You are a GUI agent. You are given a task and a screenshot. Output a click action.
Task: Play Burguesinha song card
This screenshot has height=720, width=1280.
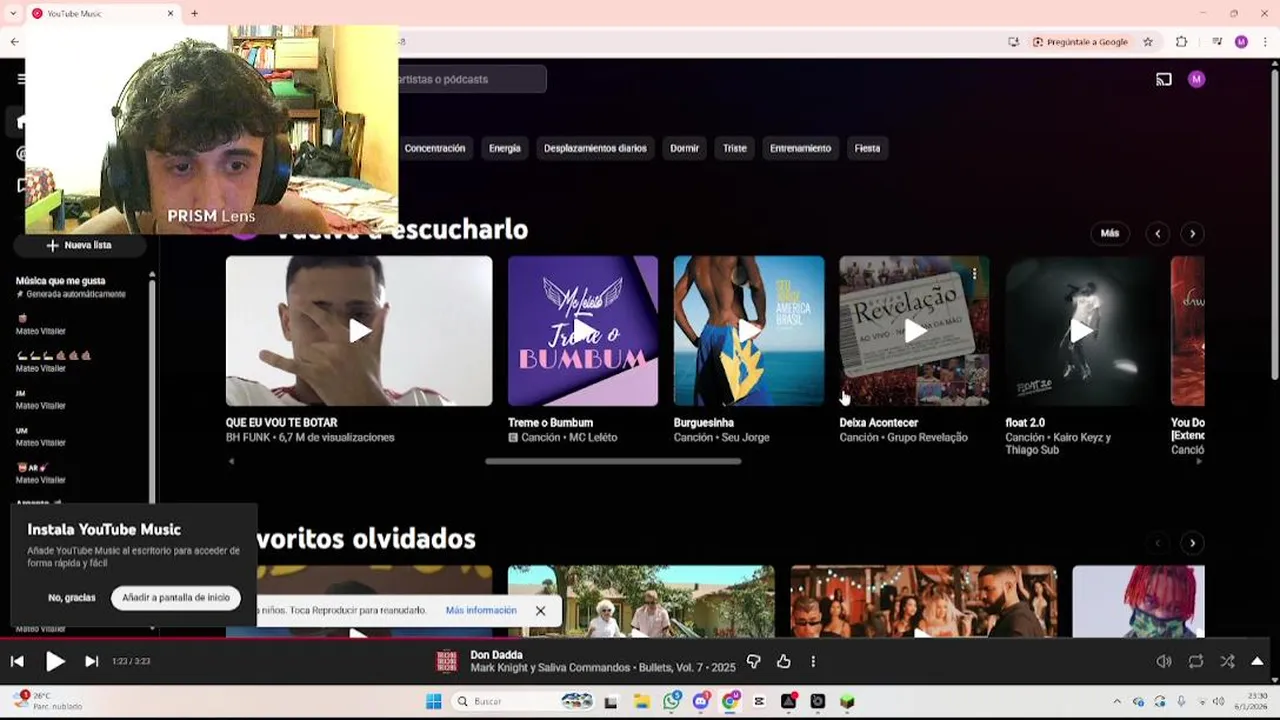click(x=749, y=331)
